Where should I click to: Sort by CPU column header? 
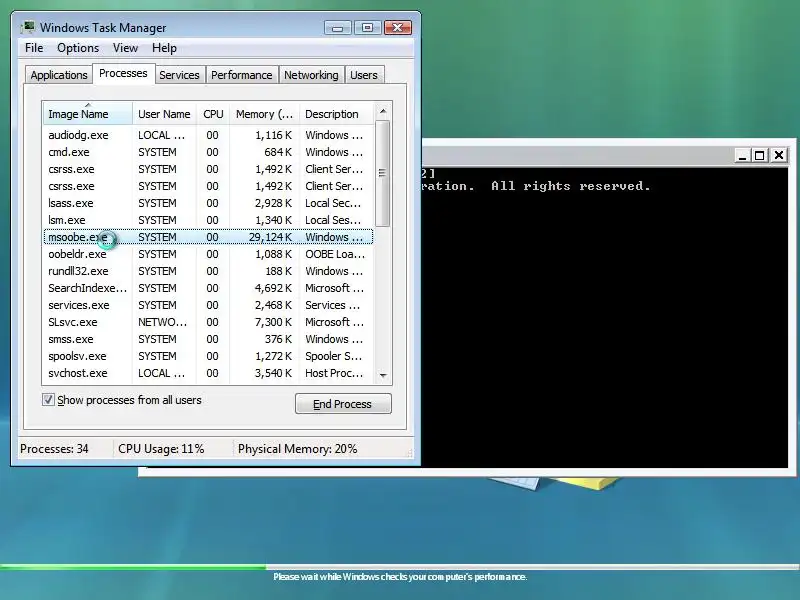click(213, 114)
